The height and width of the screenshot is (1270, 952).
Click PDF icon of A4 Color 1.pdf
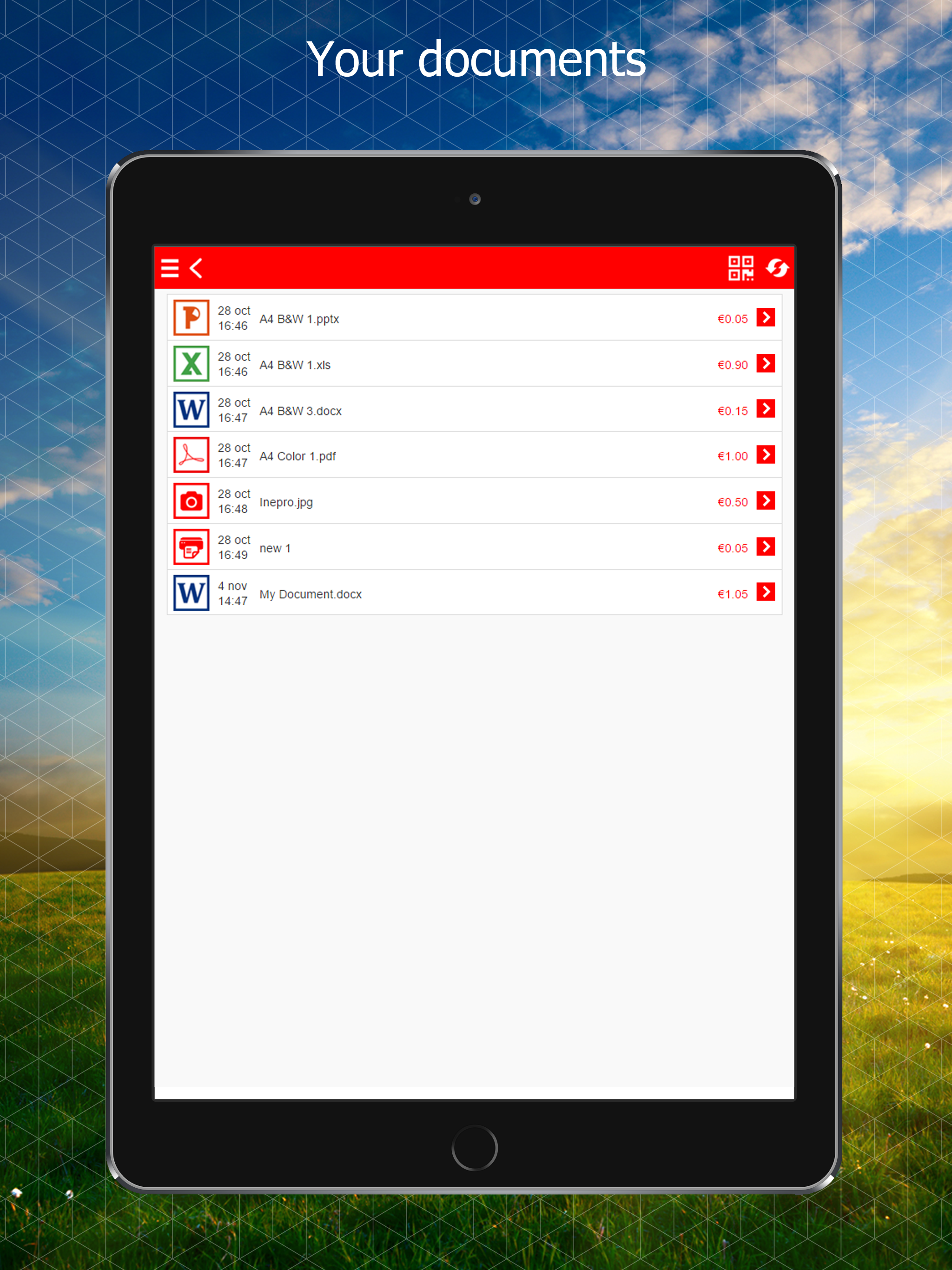191,455
